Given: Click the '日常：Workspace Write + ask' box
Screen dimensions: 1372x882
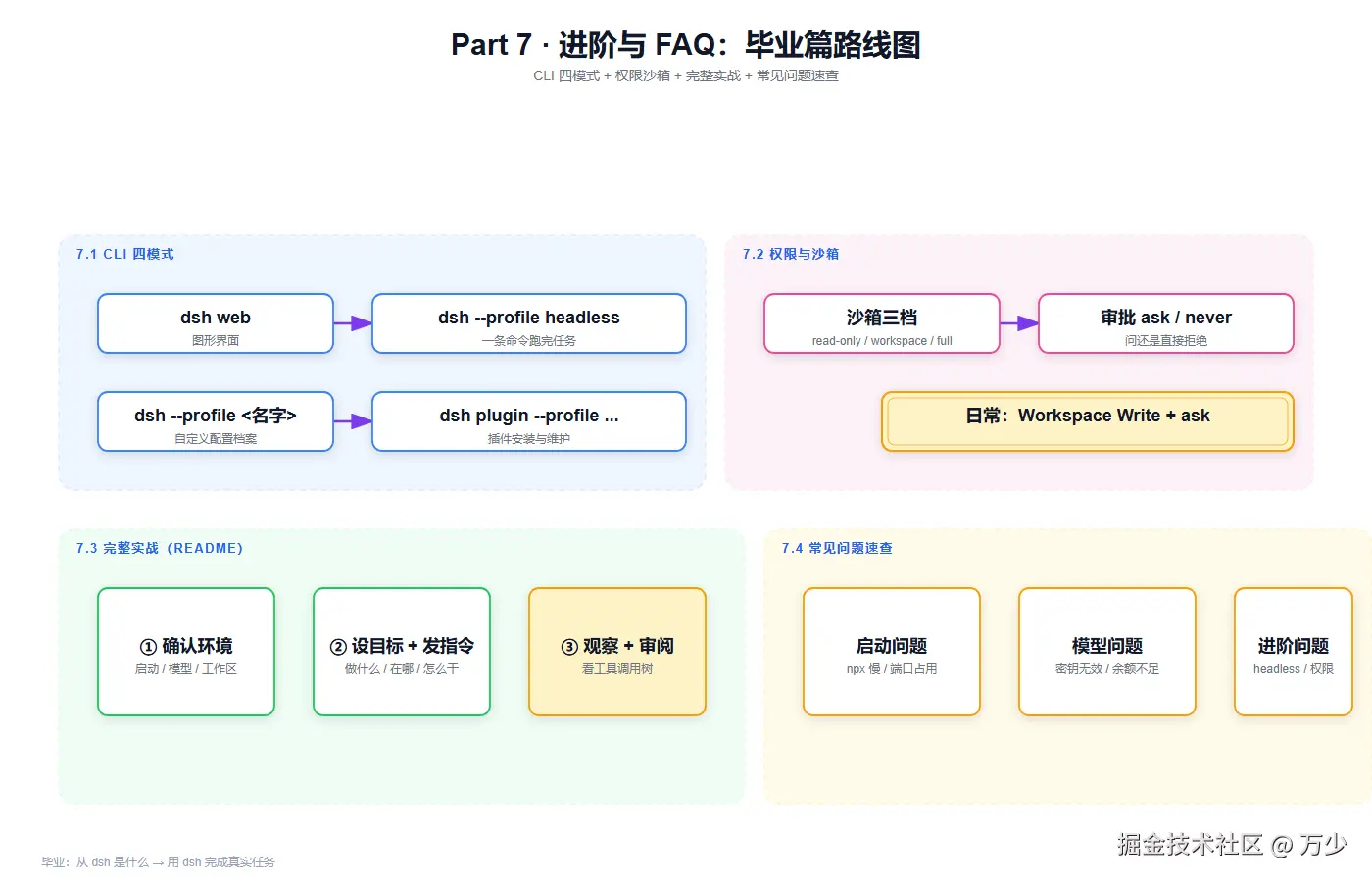Looking at the screenshot, I should point(1088,421).
